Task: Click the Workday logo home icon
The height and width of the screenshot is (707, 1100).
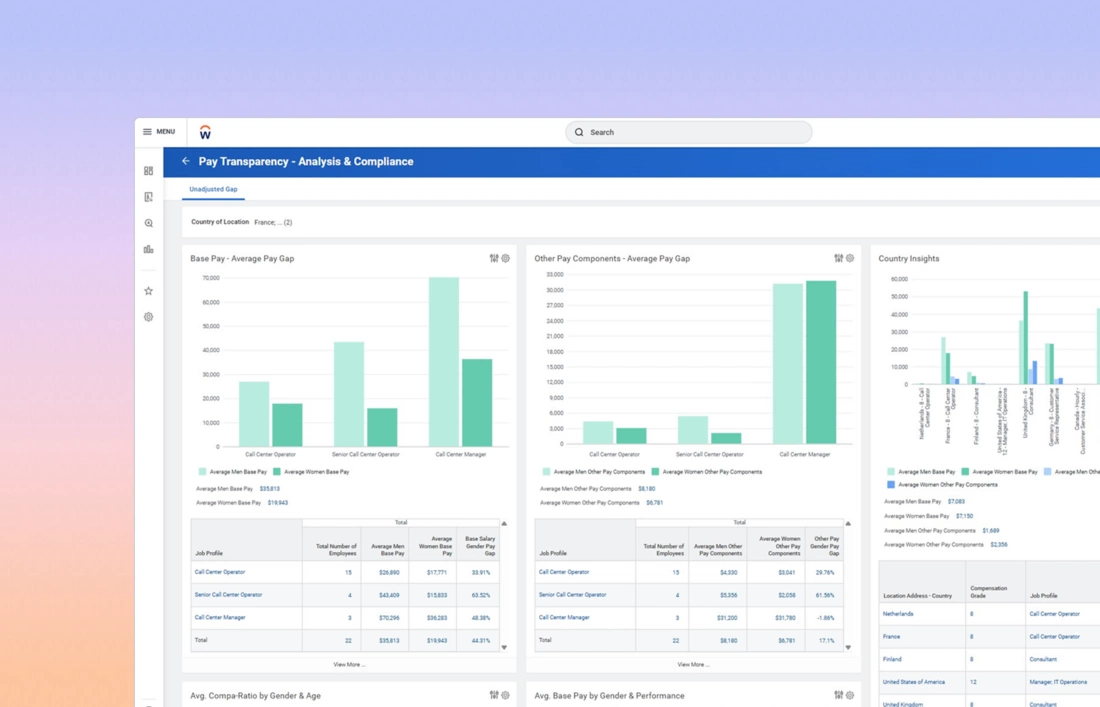Action: tap(205, 132)
